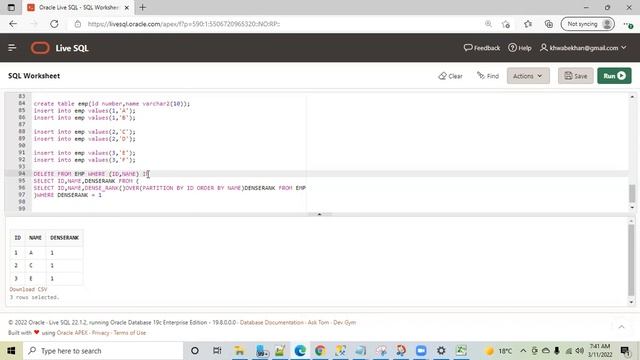Open the Favorites list

(x=528, y=24)
